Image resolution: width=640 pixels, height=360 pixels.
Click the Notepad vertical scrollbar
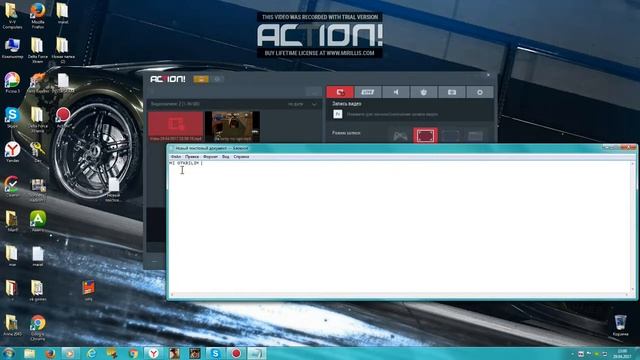(633, 227)
